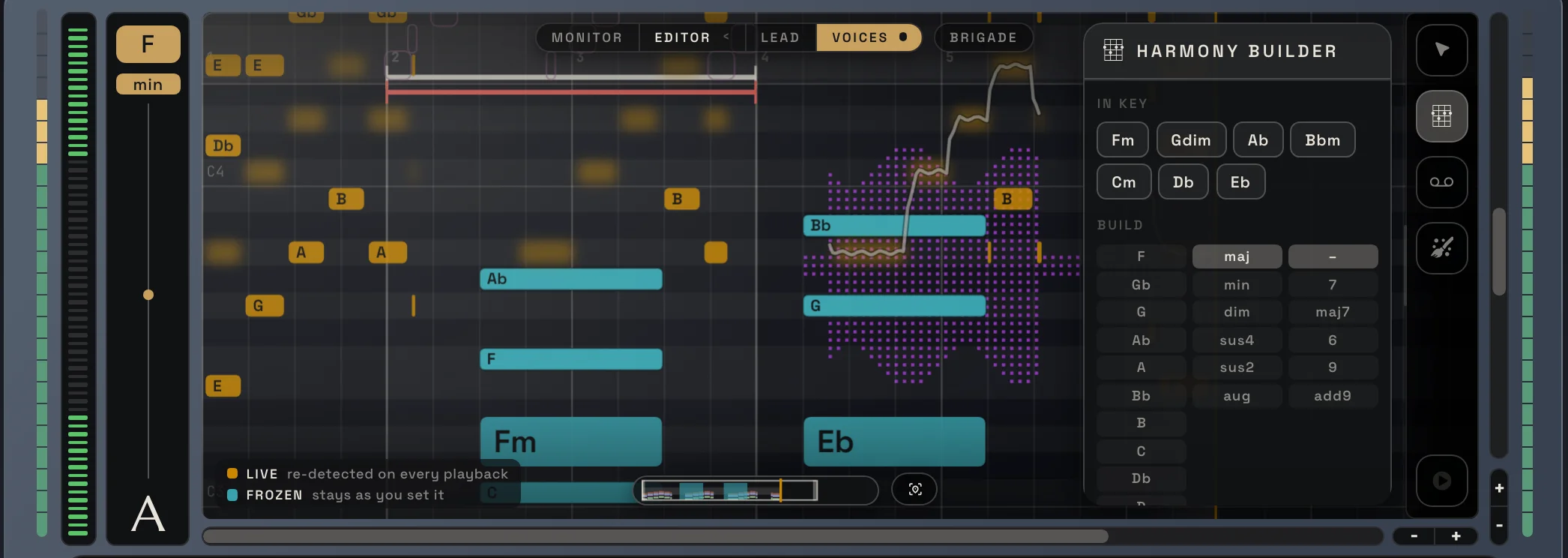Open the min scale selector
The width and height of the screenshot is (1568, 558).
148,85
